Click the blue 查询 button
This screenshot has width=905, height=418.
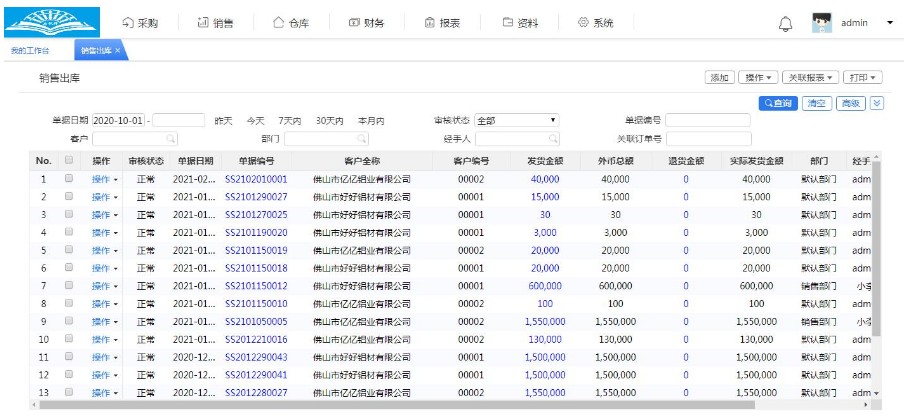778,103
